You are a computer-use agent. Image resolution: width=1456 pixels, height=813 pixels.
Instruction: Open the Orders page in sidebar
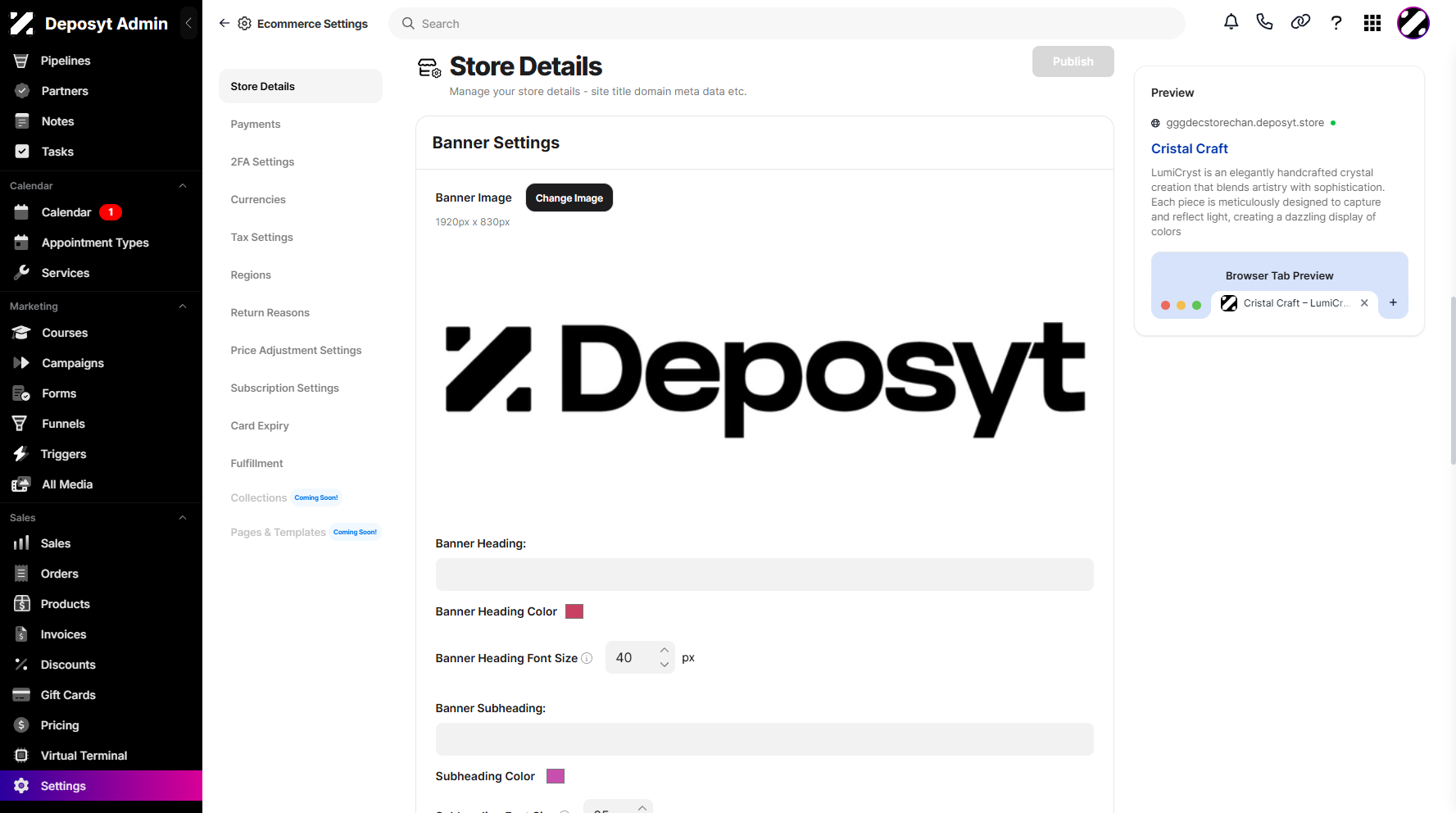(x=60, y=574)
